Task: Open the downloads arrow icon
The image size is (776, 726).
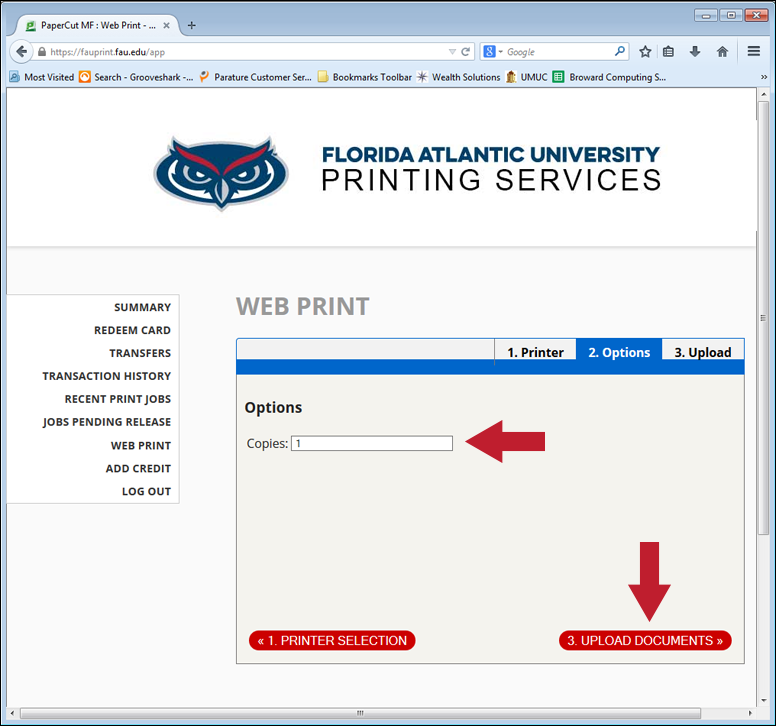Action: click(x=695, y=52)
